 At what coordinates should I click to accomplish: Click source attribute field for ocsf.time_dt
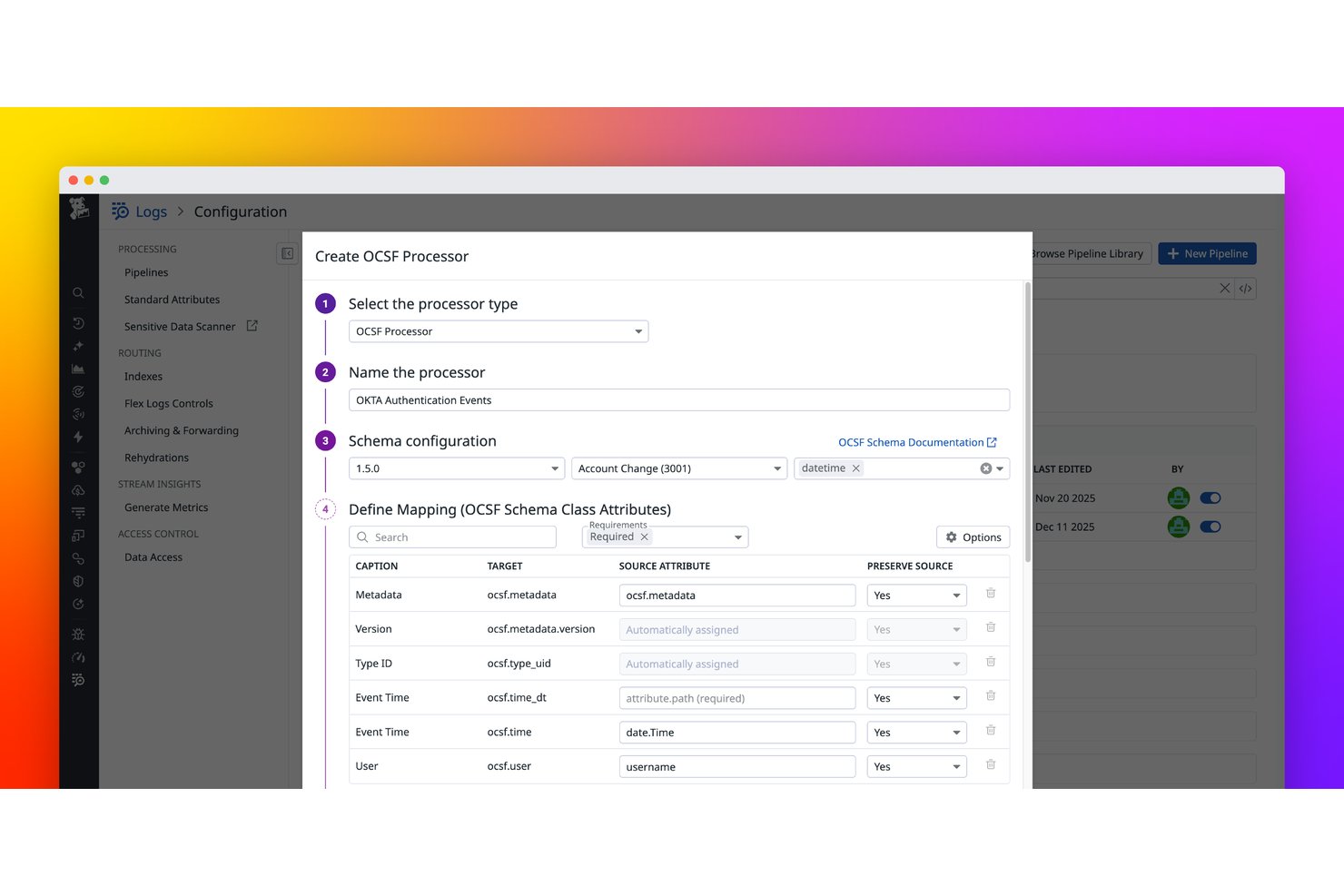pos(737,698)
